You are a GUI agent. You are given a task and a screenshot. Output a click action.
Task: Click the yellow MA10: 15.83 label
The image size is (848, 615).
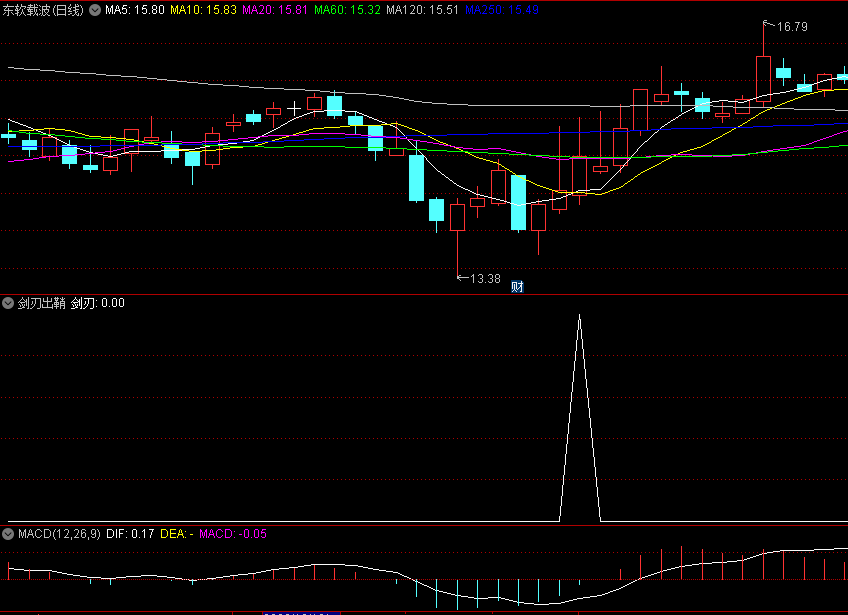tap(203, 10)
